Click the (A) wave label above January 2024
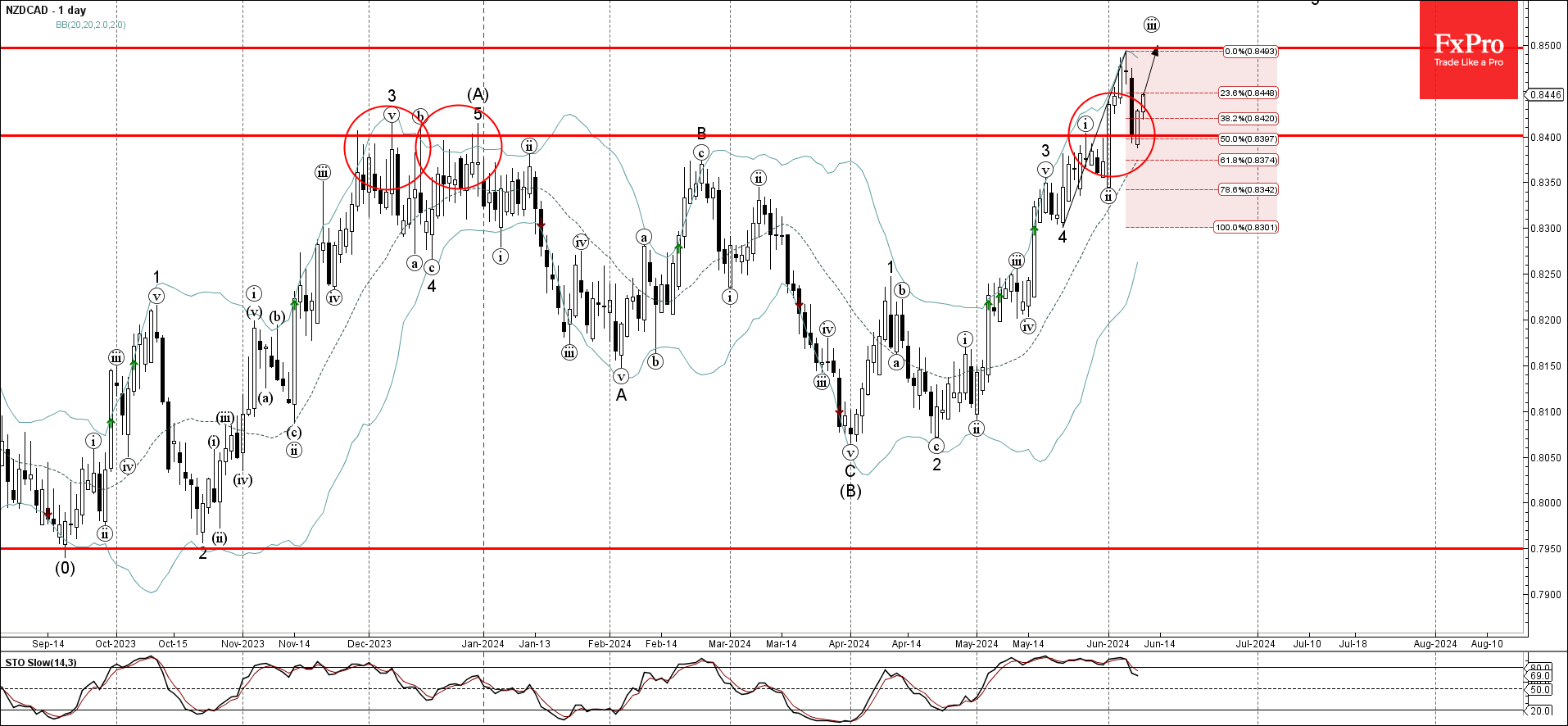The height and width of the screenshot is (726, 1568). point(478,95)
